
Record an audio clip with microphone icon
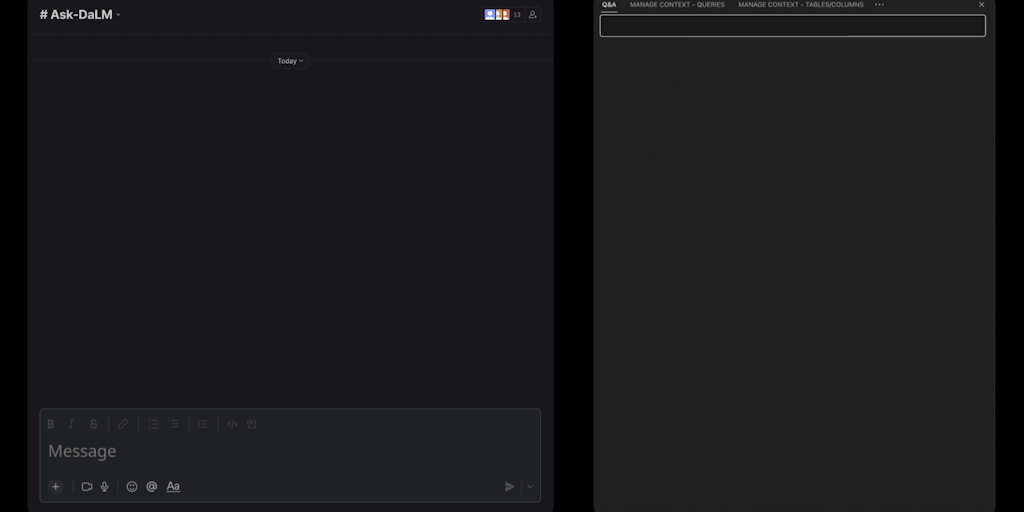click(x=105, y=487)
